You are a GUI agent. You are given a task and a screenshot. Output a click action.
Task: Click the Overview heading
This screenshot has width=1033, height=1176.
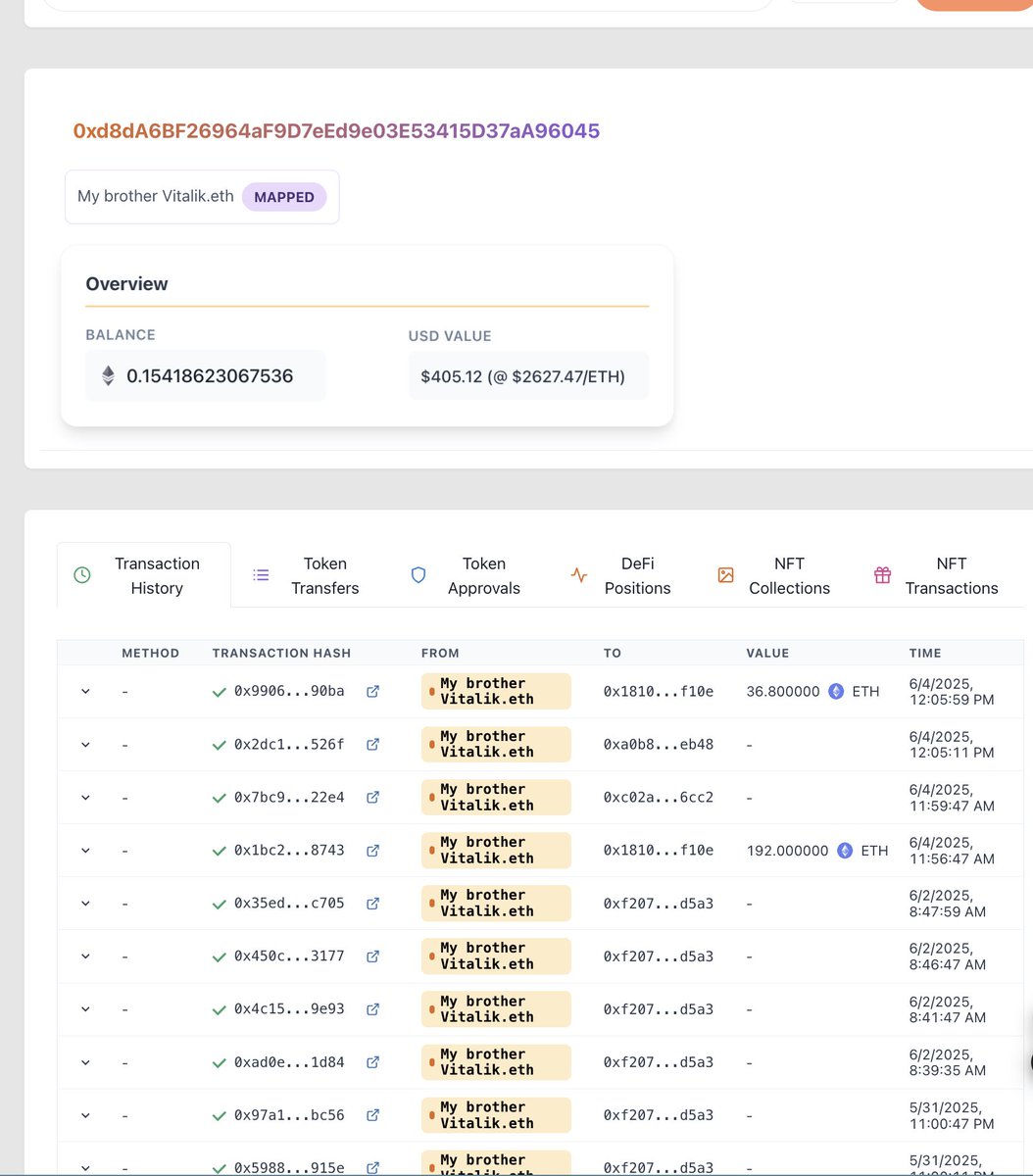[126, 284]
